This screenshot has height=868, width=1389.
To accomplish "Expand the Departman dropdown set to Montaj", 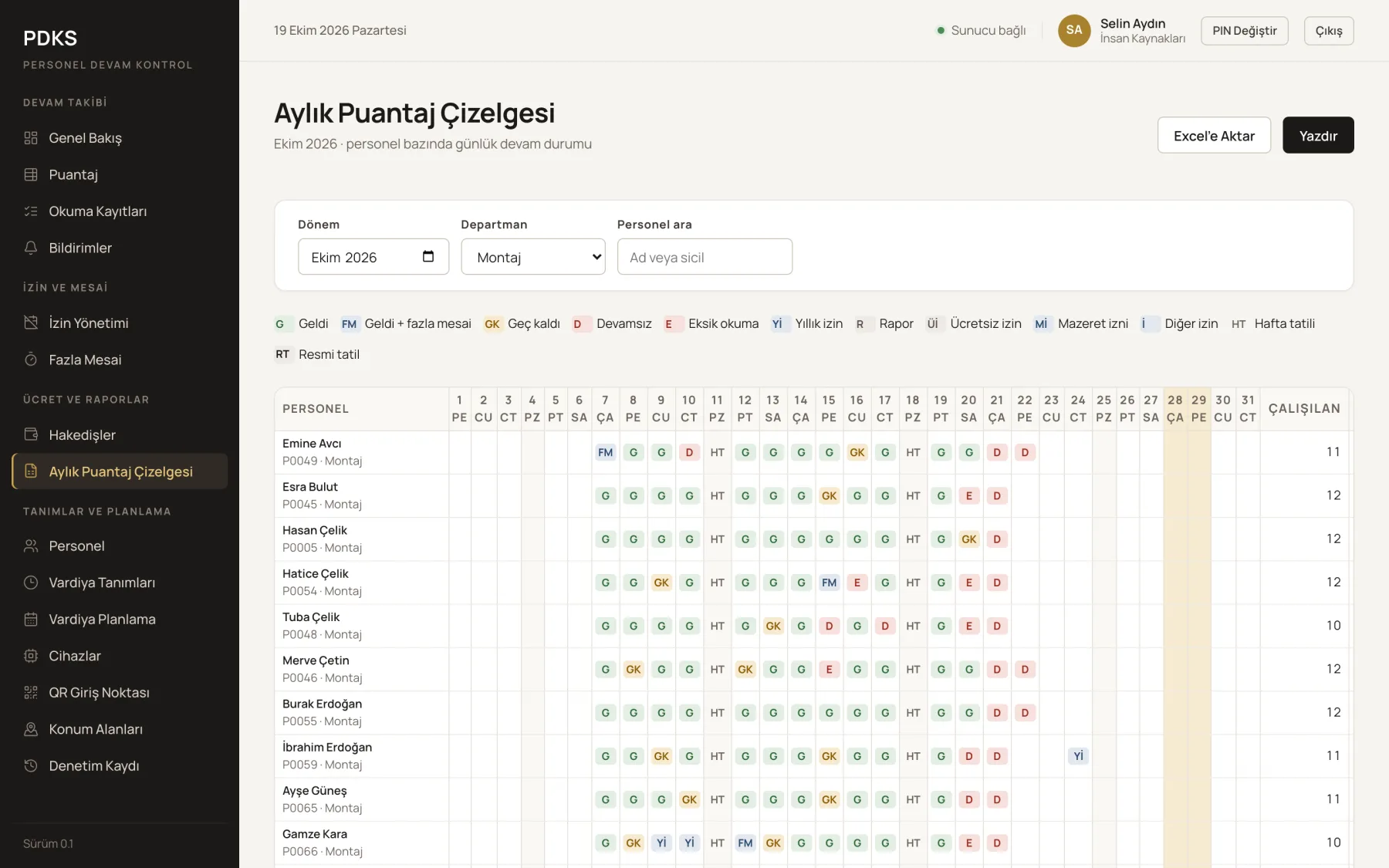I will (x=533, y=257).
